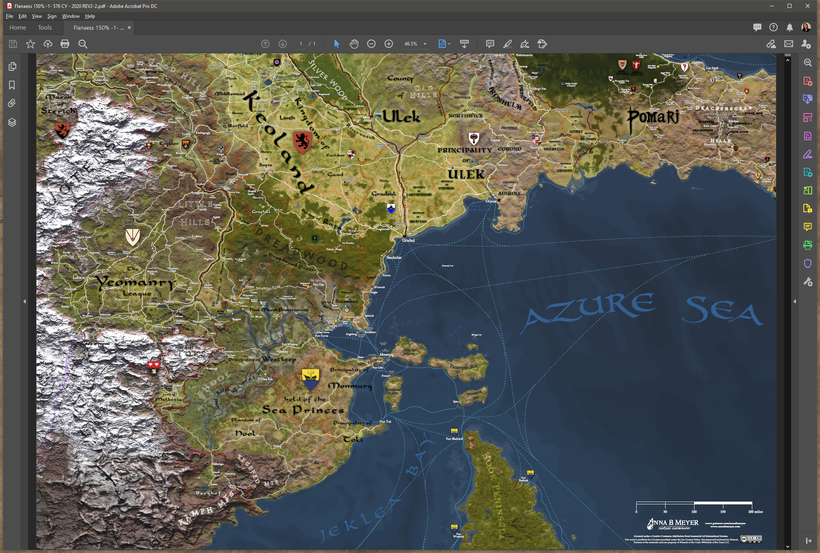Show the Attachments panel
The width and height of the screenshot is (820, 553).
12,103
